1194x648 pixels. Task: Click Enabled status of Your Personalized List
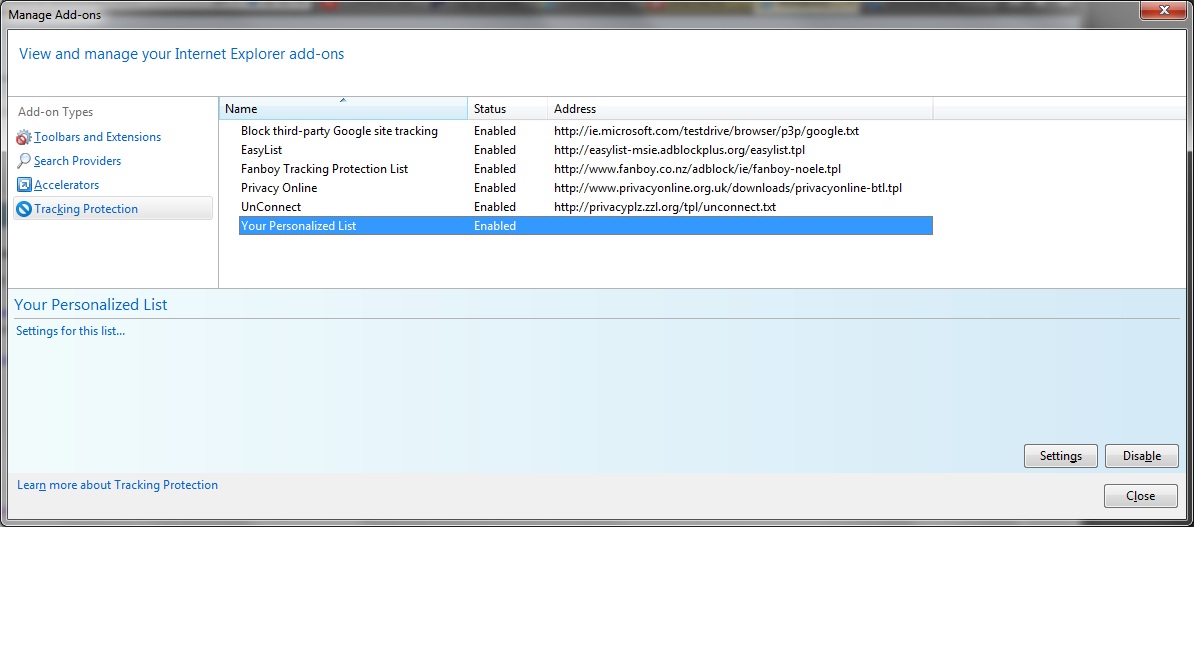[x=495, y=226]
